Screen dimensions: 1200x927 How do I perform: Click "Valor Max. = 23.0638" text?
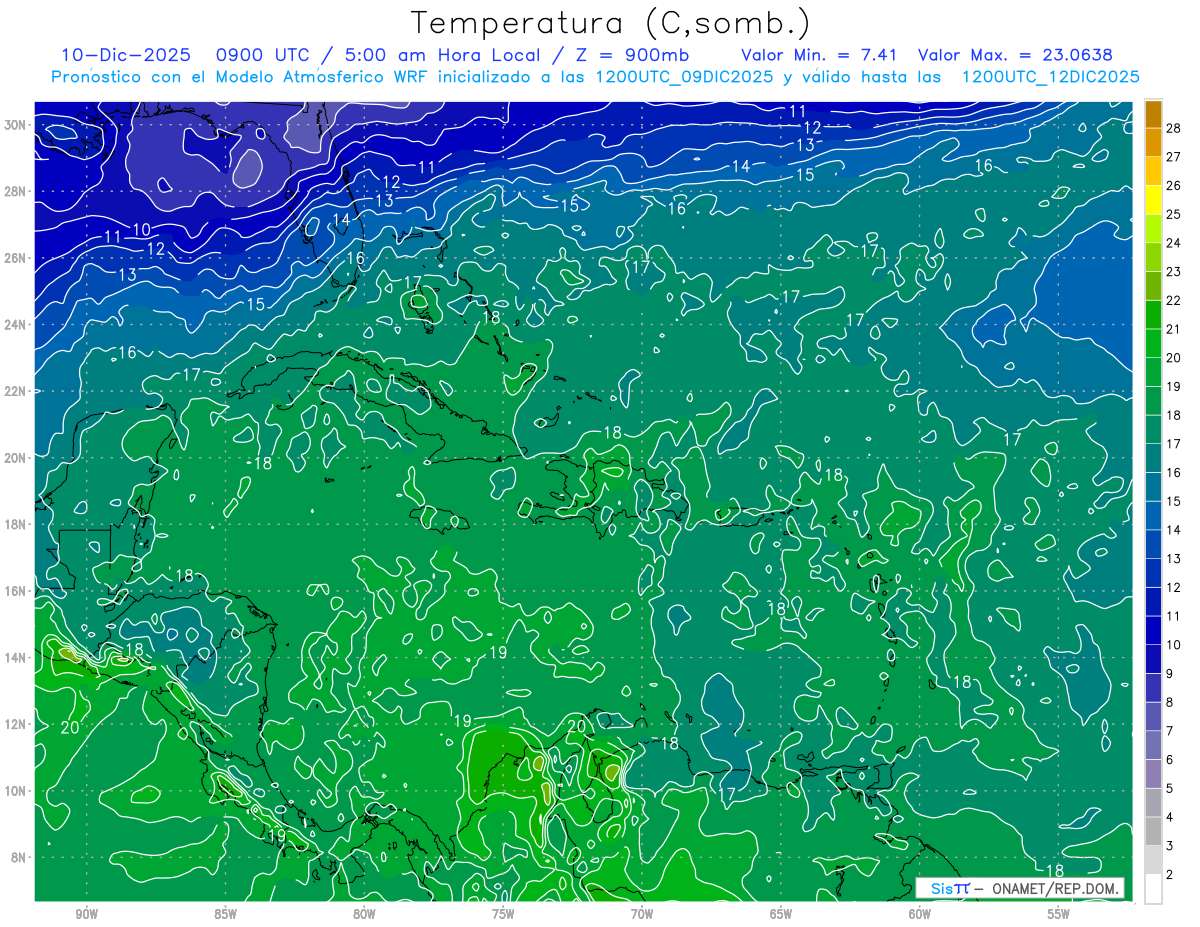1015,55
